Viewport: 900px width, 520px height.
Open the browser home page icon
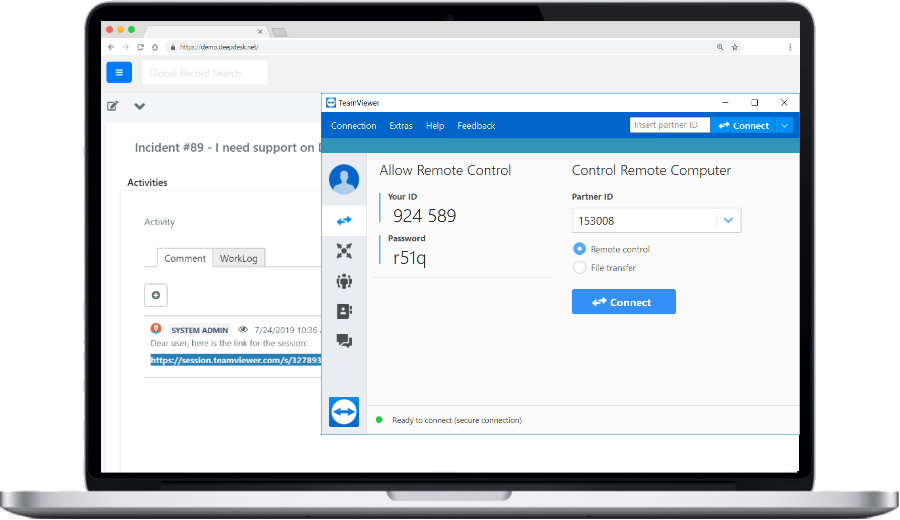point(154,47)
